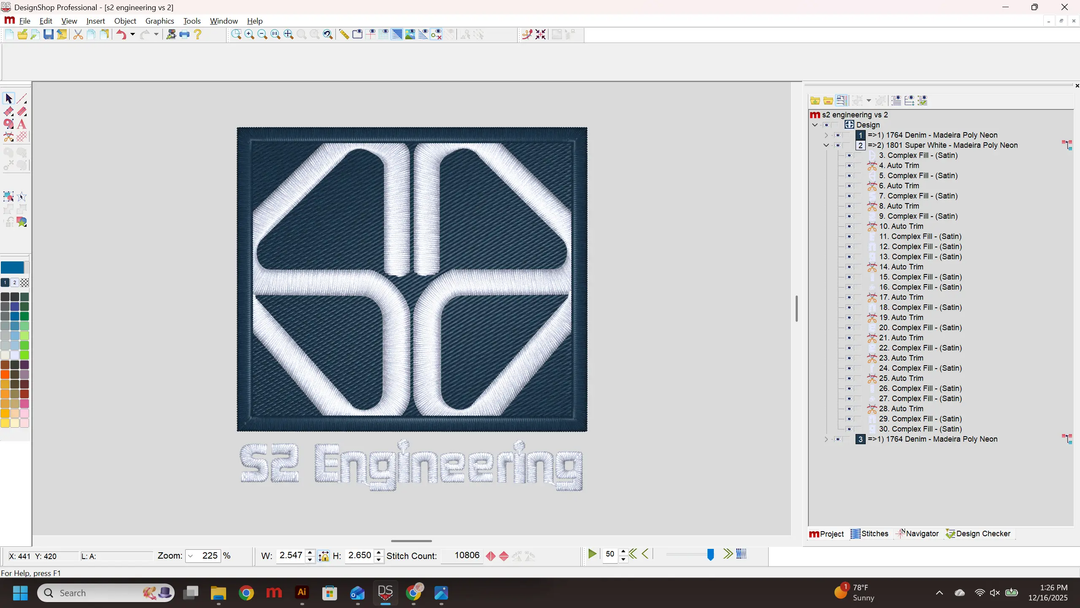The height and width of the screenshot is (608, 1080).
Task: Toggle visibility box for 20. Complex Fill
Action: click(849, 328)
